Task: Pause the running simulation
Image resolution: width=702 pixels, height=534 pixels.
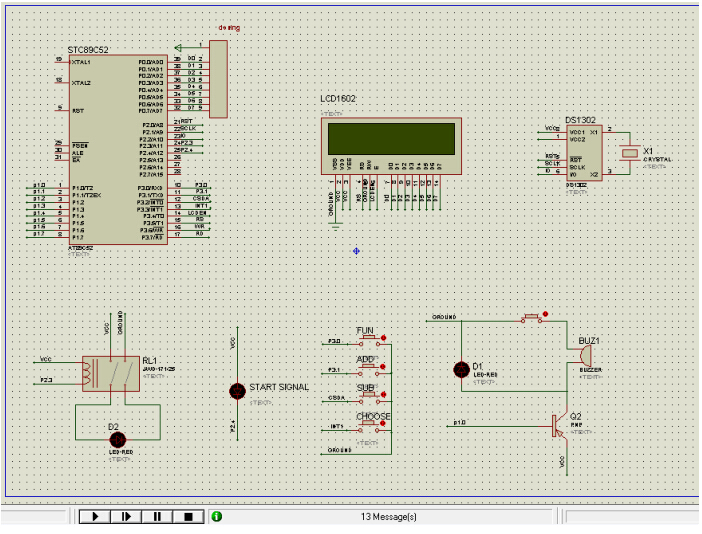Action: click(x=157, y=517)
